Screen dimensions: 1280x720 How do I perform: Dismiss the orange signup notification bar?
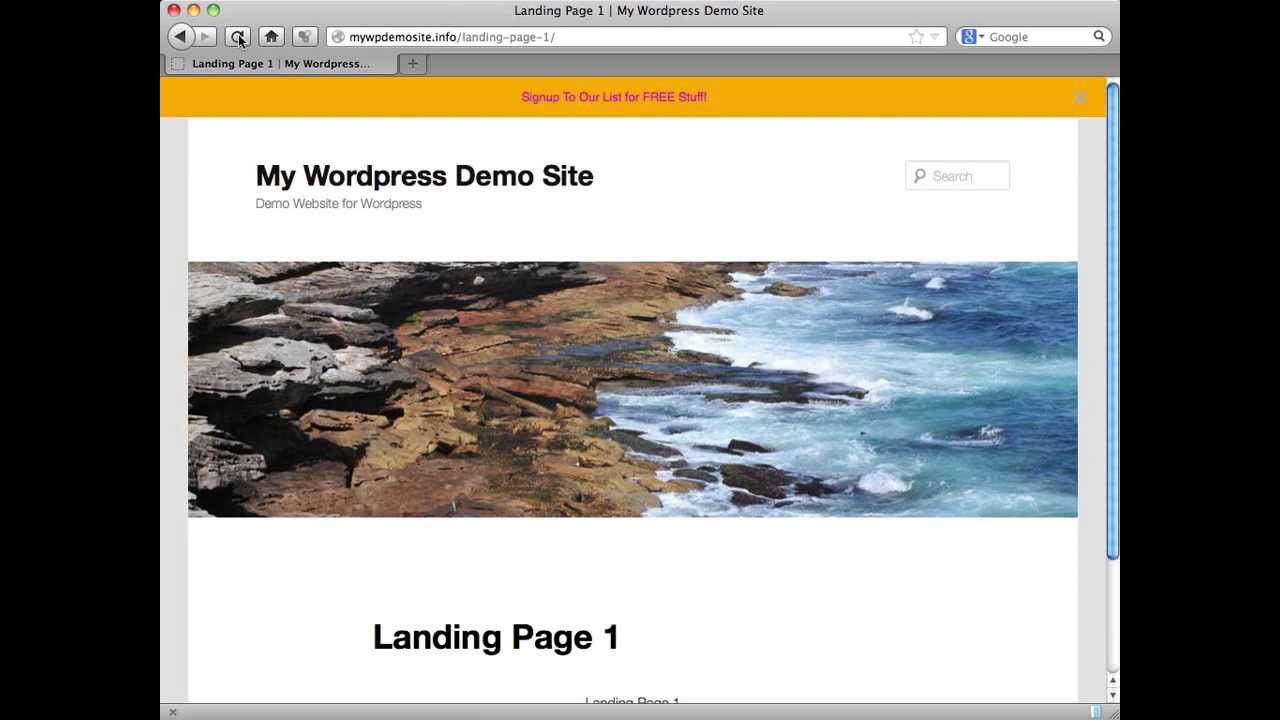click(x=1080, y=98)
